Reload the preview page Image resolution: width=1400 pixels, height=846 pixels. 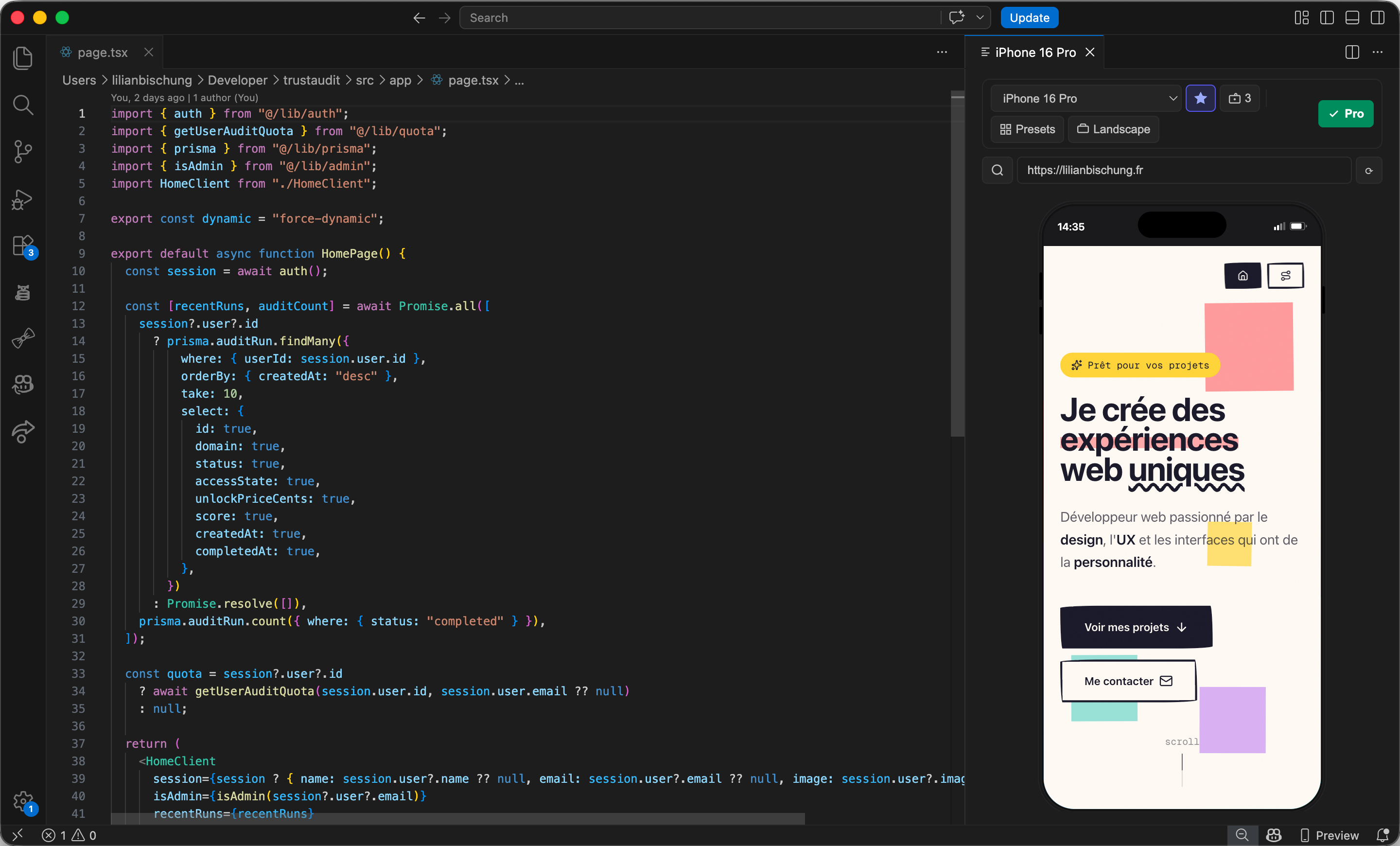[1369, 171]
